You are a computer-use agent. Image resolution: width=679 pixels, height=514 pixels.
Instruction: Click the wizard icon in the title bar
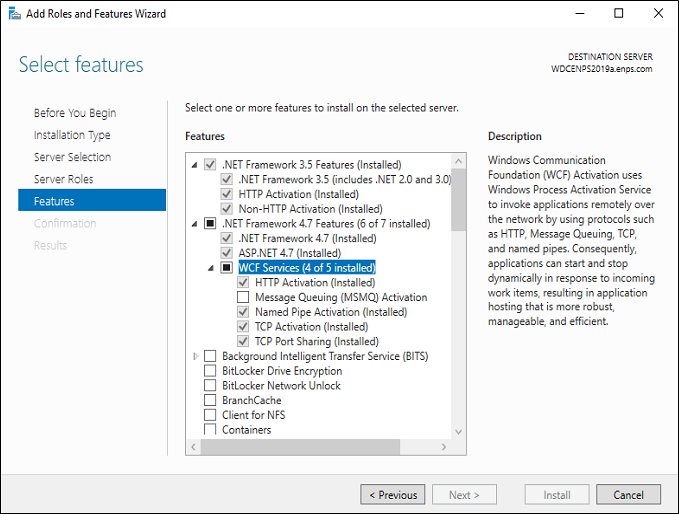point(14,14)
